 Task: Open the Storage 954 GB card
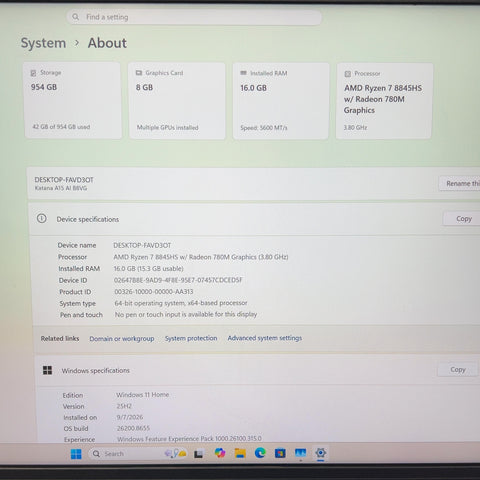tap(73, 100)
